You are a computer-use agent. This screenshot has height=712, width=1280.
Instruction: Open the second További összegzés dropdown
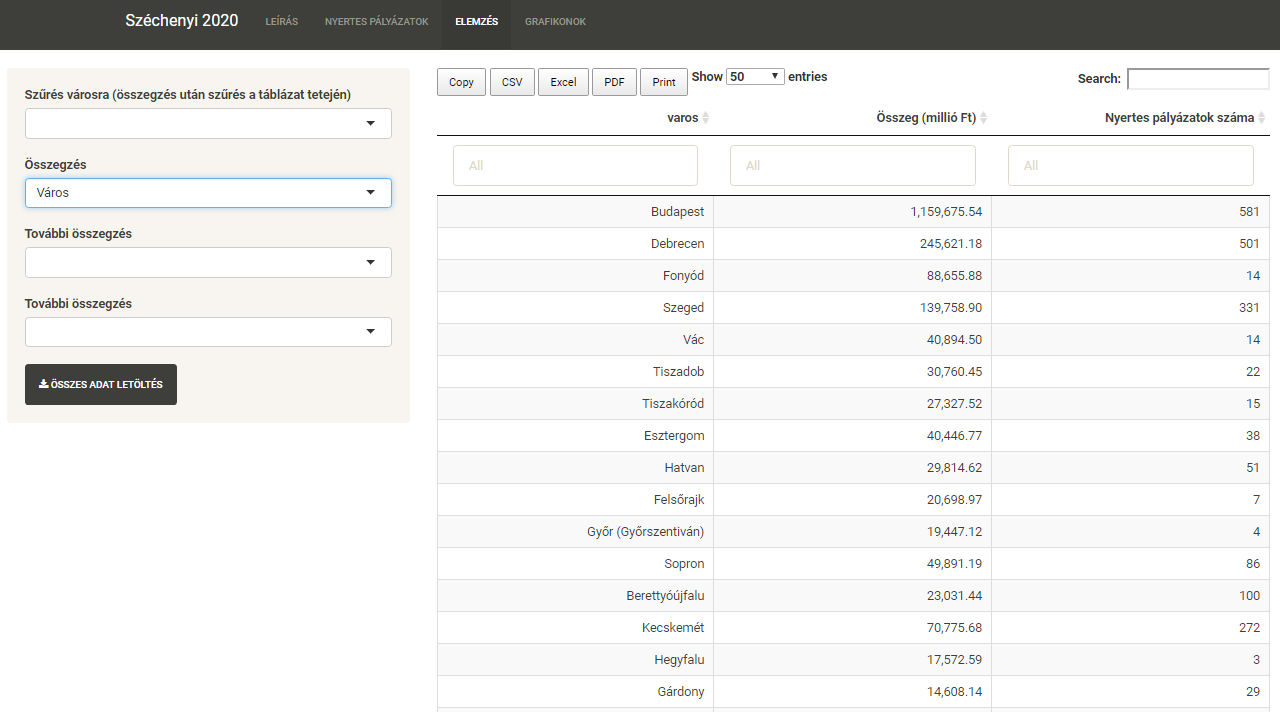click(208, 332)
